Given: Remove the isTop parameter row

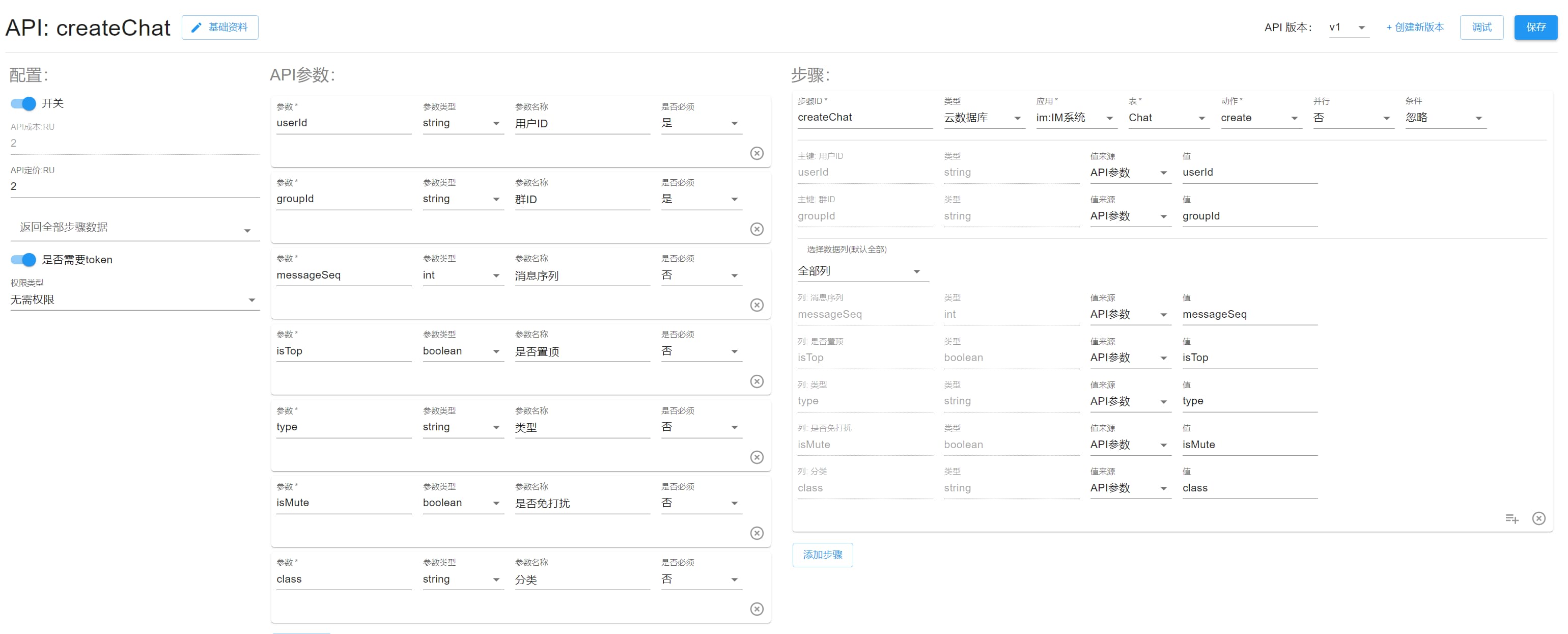Looking at the screenshot, I should 756,380.
